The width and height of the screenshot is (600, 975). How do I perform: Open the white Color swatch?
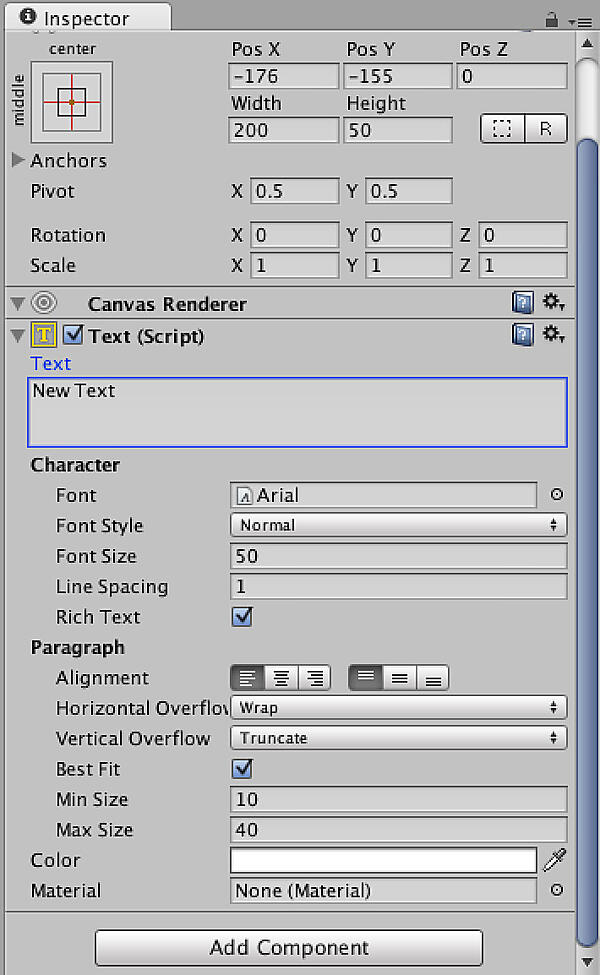(384, 860)
